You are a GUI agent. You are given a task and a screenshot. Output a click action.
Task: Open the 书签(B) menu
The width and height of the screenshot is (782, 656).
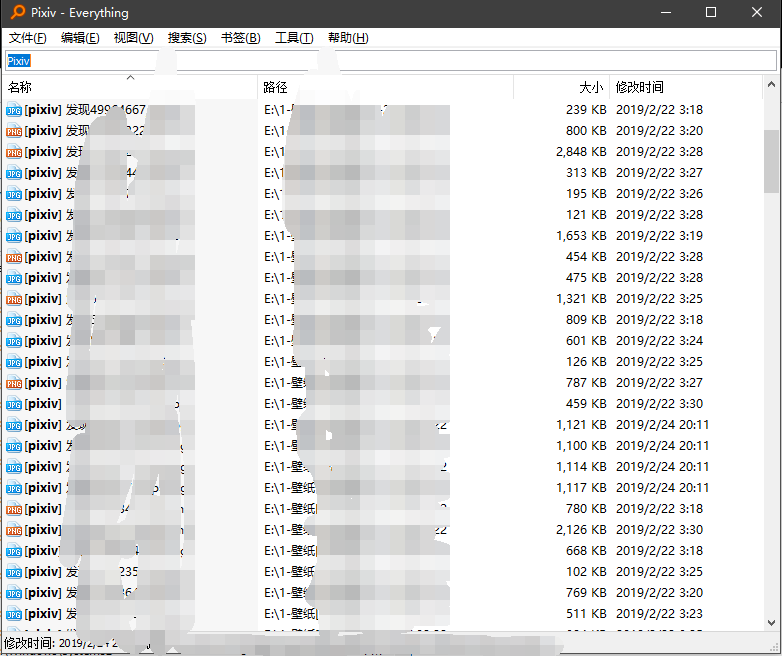tap(241, 38)
